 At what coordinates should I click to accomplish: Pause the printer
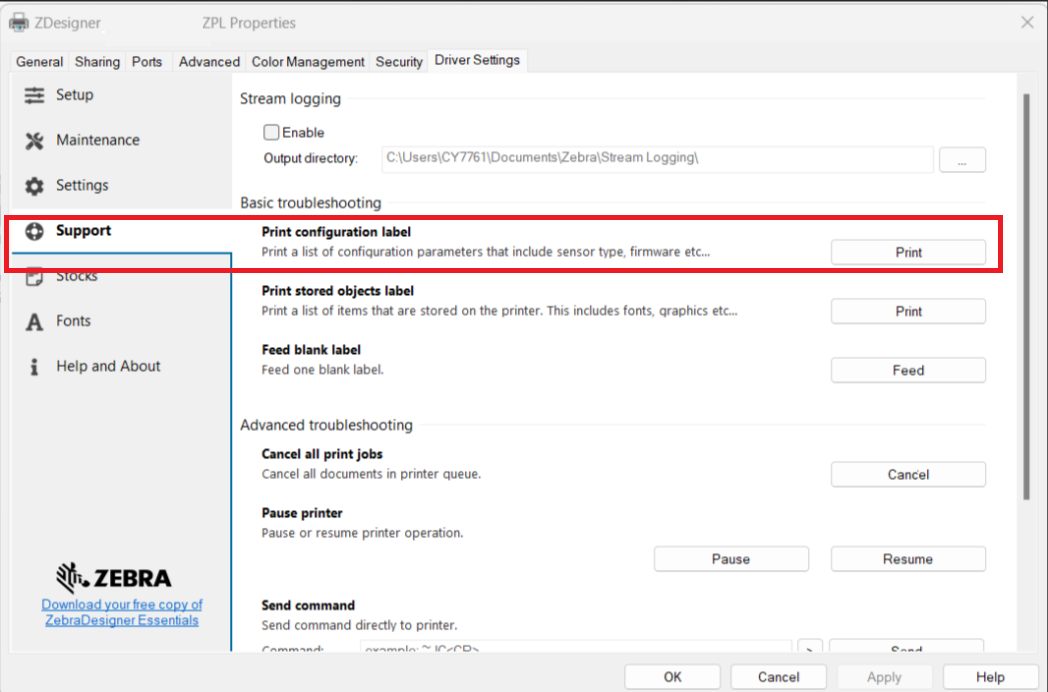click(x=731, y=558)
